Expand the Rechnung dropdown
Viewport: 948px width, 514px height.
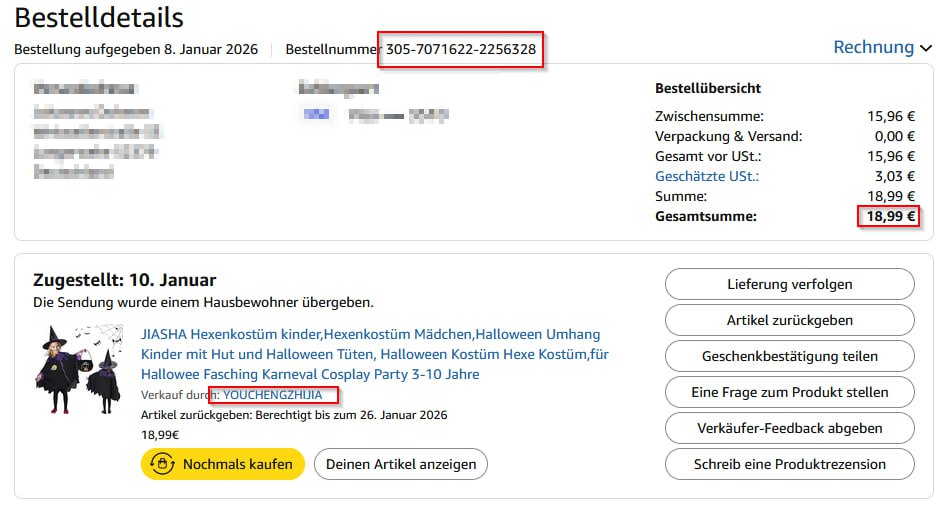pyautogui.click(x=882, y=47)
